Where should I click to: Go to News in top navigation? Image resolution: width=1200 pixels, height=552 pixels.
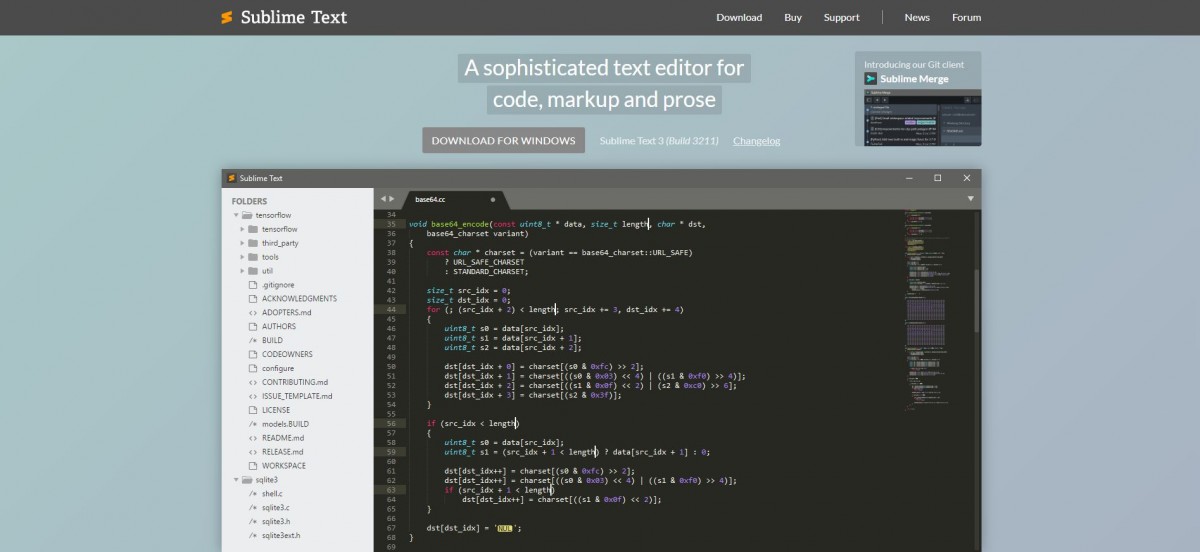pyautogui.click(x=917, y=17)
